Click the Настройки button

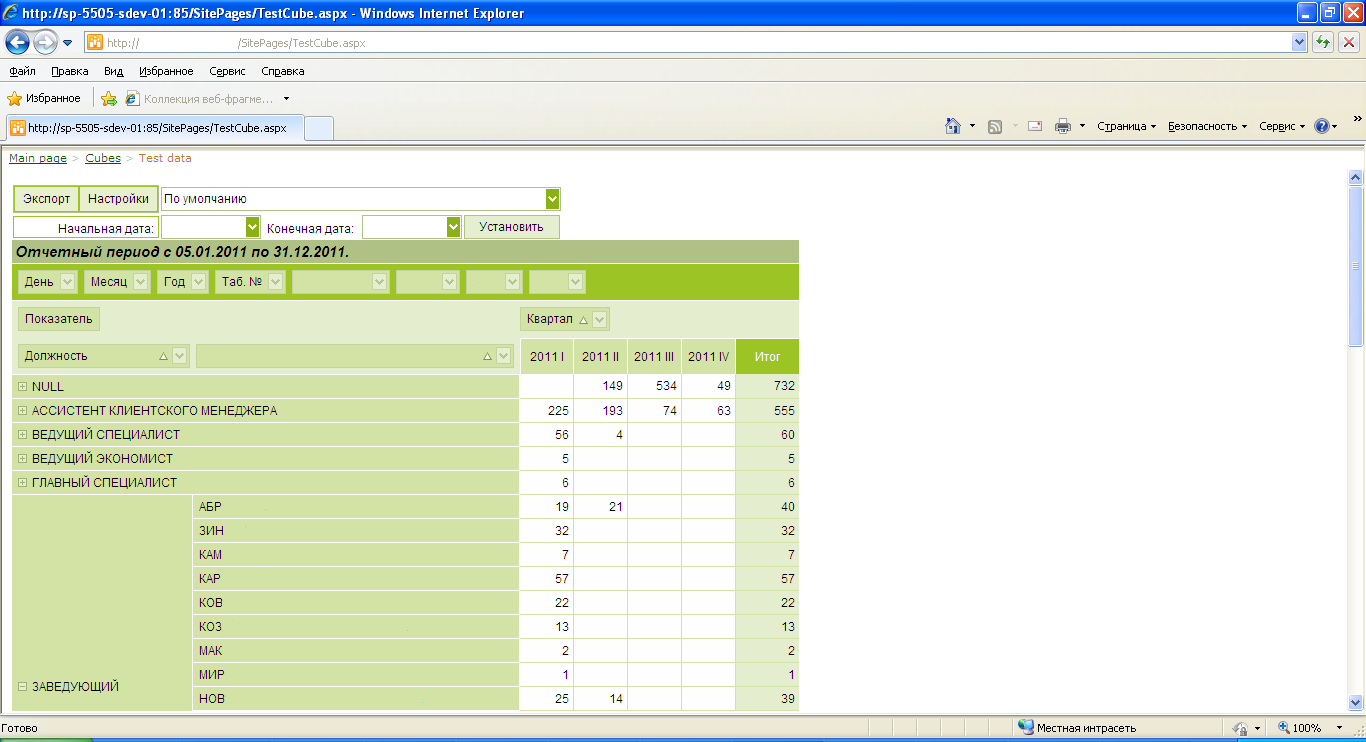(x=118, y=198)
